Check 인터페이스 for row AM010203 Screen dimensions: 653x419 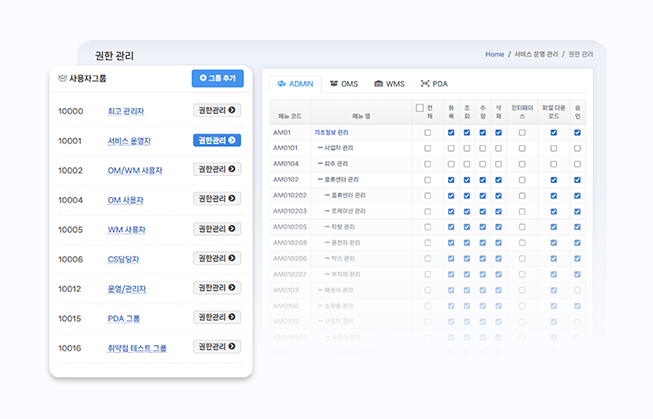tap(522, 212)
